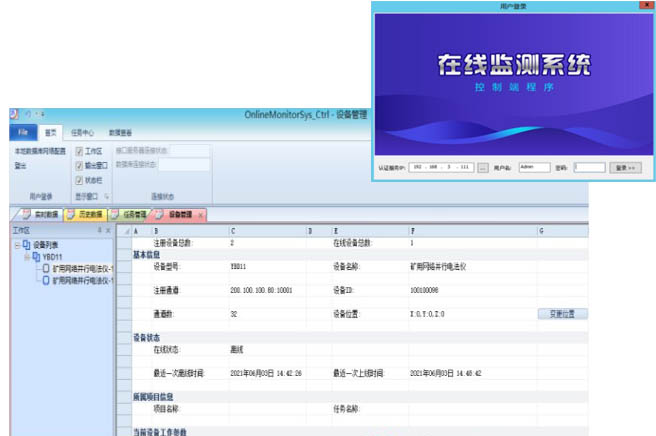
Task: Click the undo arrow in quick access toolbar
Action: click(28, 115)
